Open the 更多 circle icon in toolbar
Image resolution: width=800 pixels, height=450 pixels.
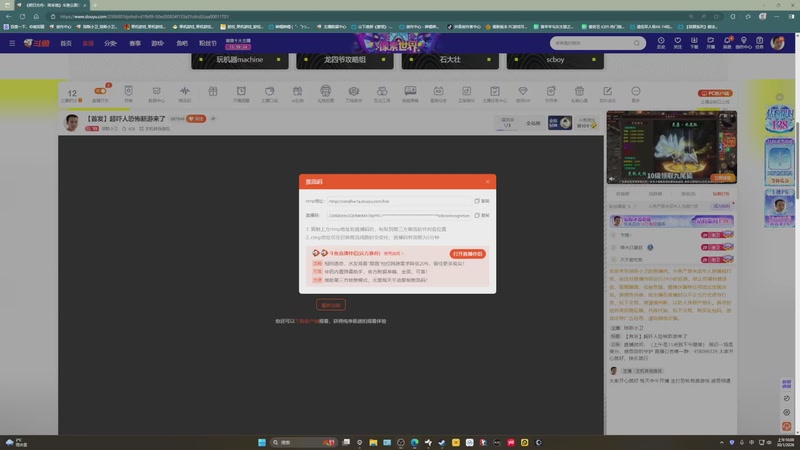point(636,91)
